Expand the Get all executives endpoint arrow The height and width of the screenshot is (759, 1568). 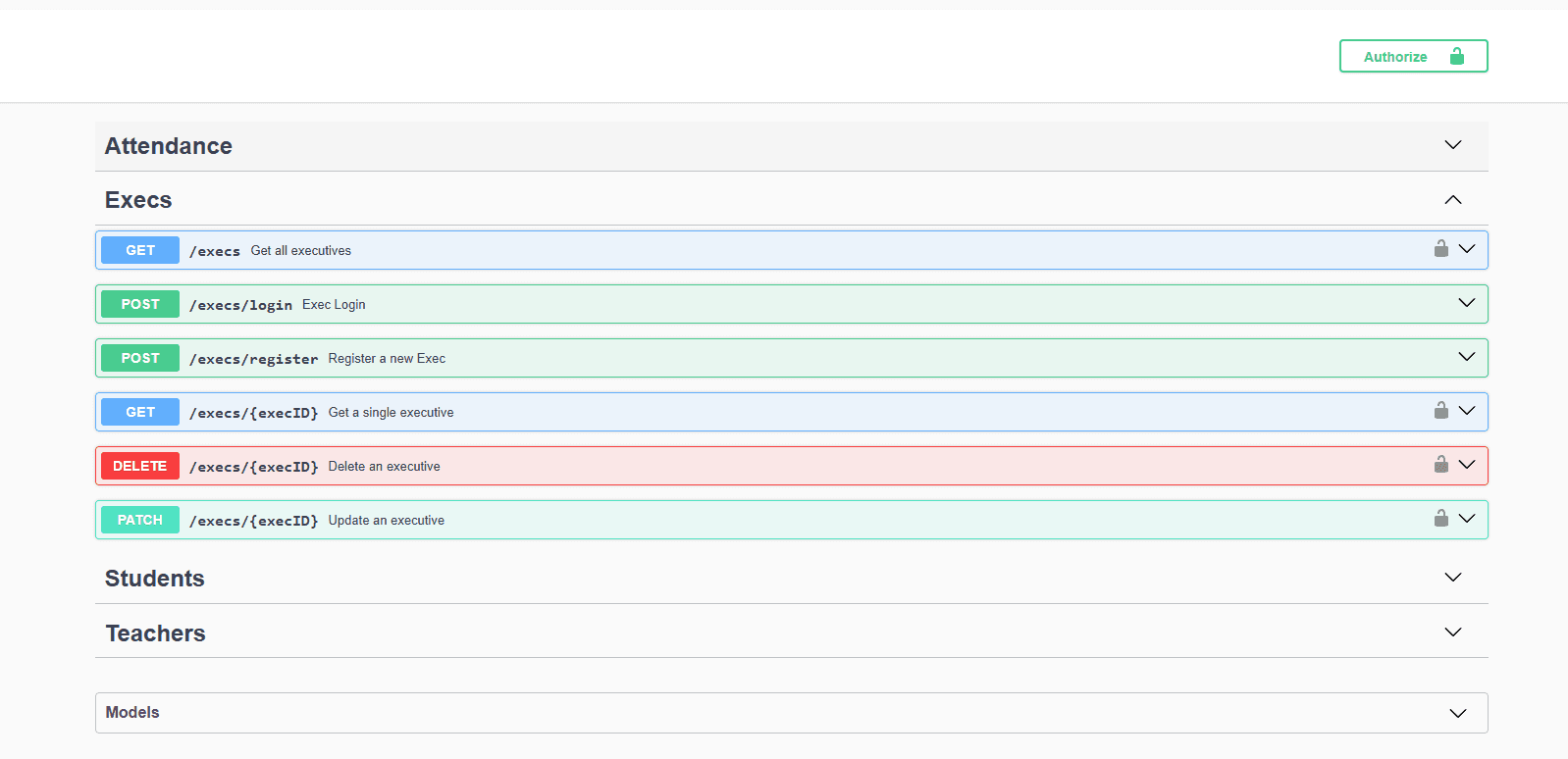(x=1467, y=249)
